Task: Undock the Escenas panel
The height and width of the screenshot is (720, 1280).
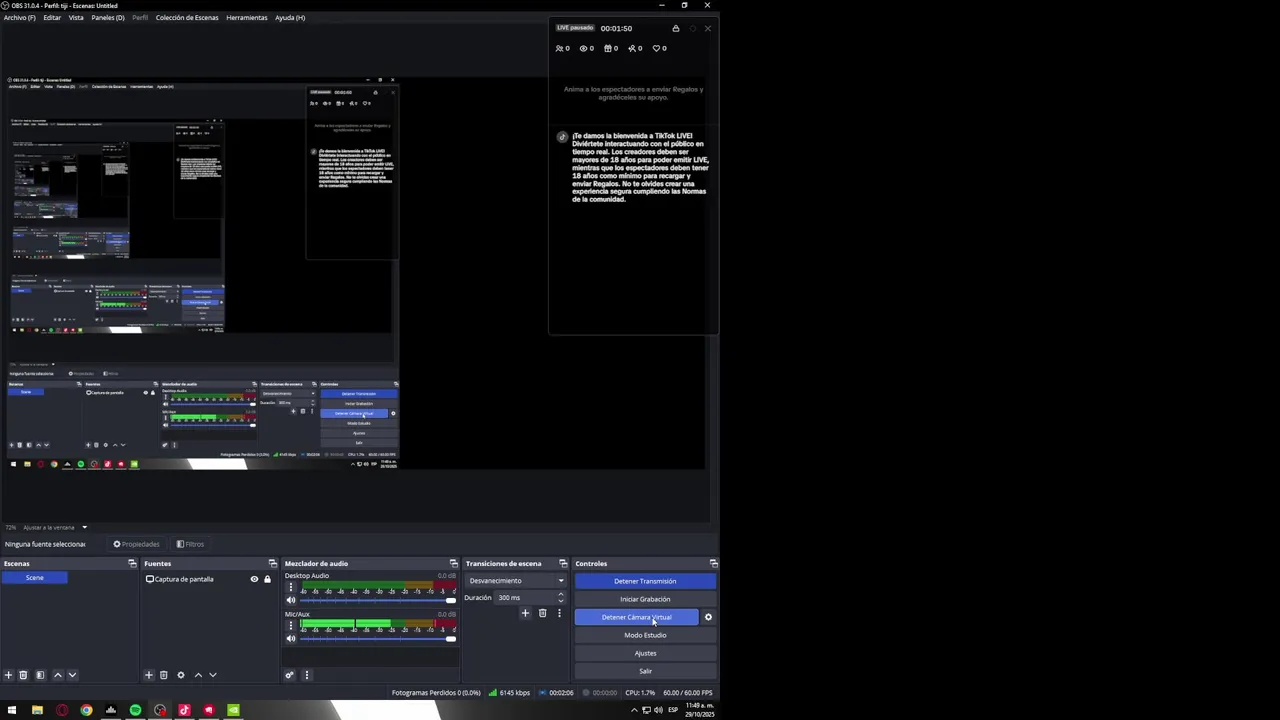Action: coord(132,563)
